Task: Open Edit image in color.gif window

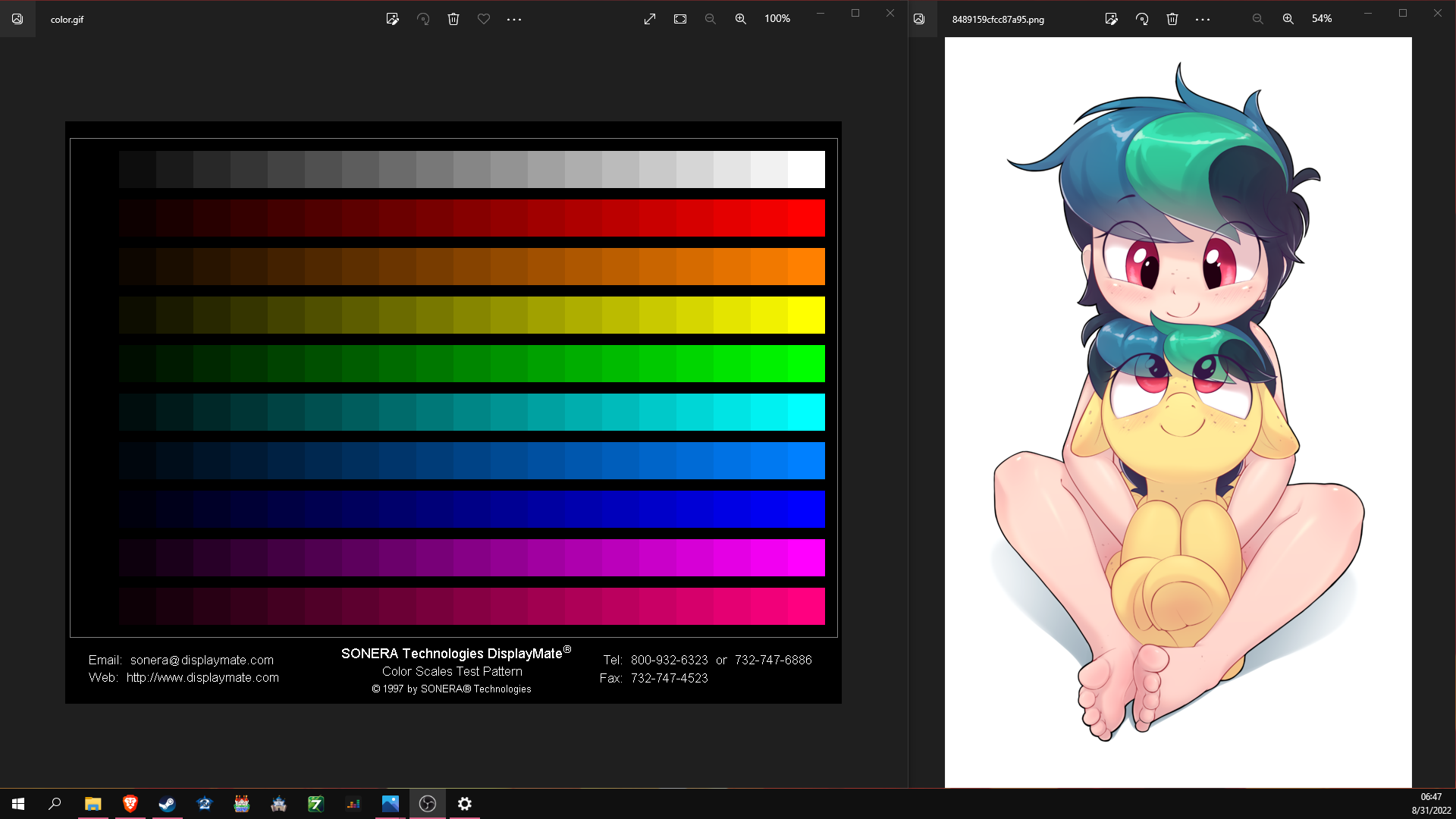Action: (x=392, y=19)
